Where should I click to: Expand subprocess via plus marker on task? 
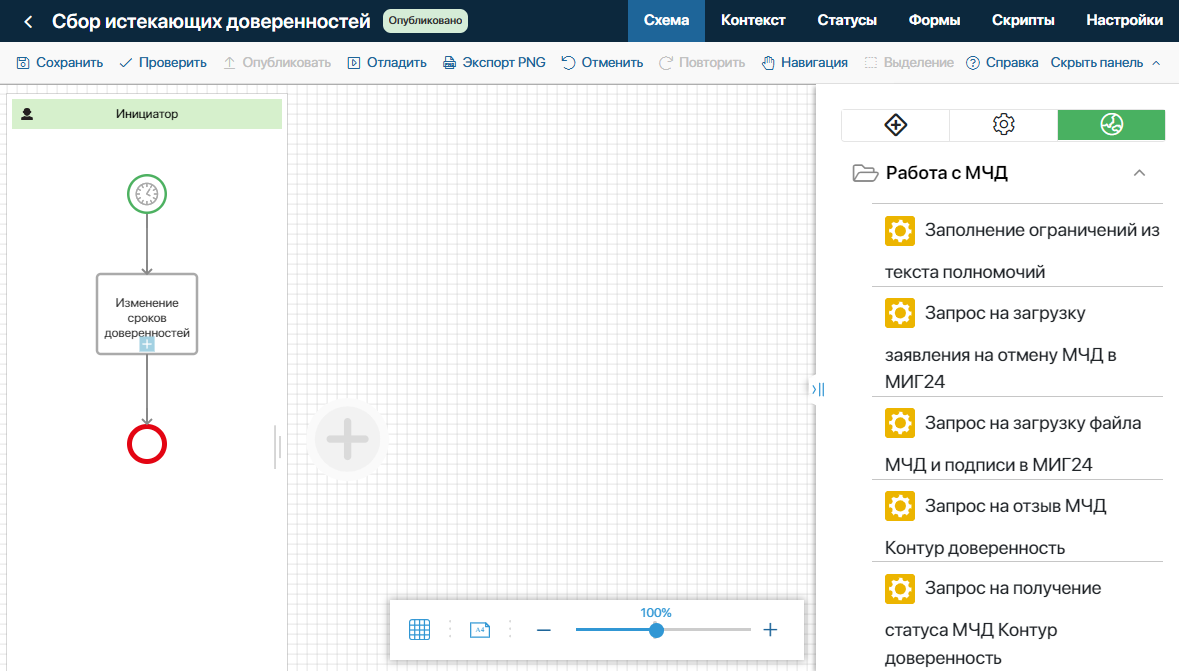click(x=147, y=345)
